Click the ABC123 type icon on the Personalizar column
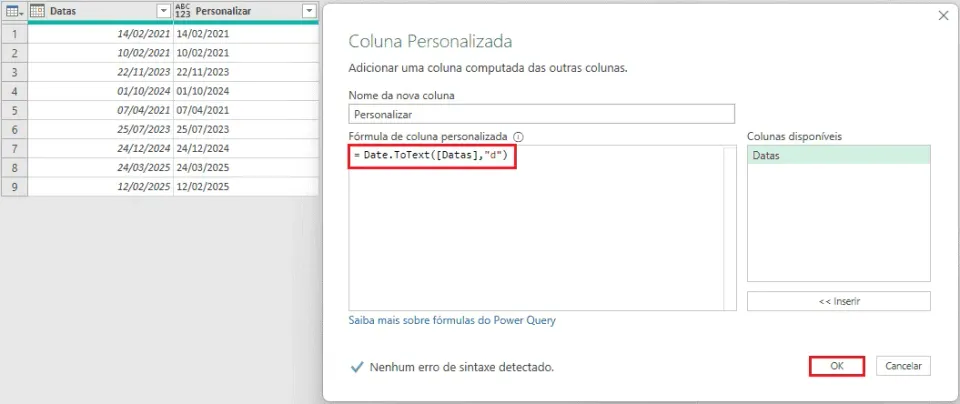This screenshot has height=404, width=960. 182,11
